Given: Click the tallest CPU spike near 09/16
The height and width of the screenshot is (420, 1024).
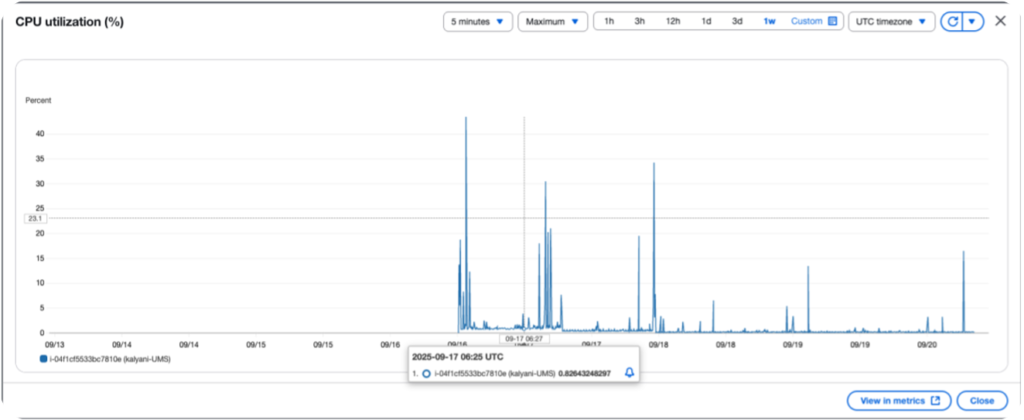Looking at the screenshot, I should tap(466, 120).
